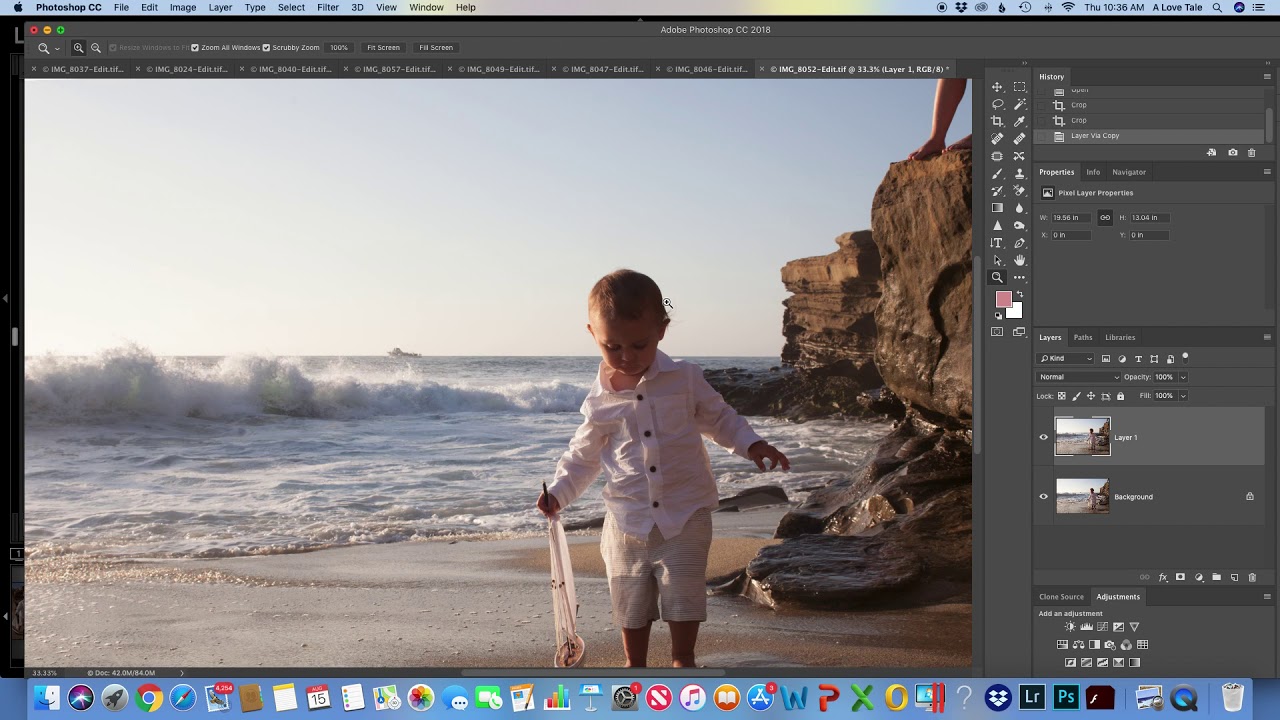Select the Eyedropper tool
The width and height of the screenshot is (1280, 720).
[x=1019, y=121]
